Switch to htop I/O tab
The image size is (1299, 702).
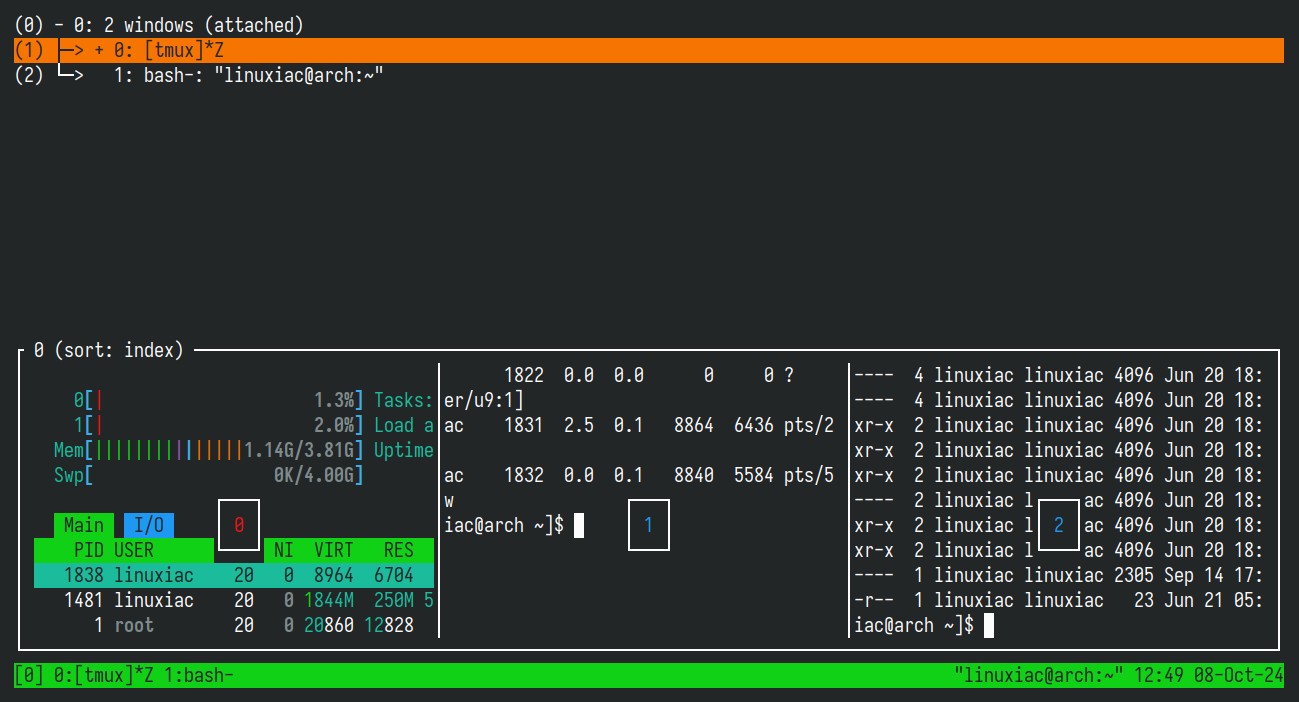pyautogui.click(x=149, y=525)
